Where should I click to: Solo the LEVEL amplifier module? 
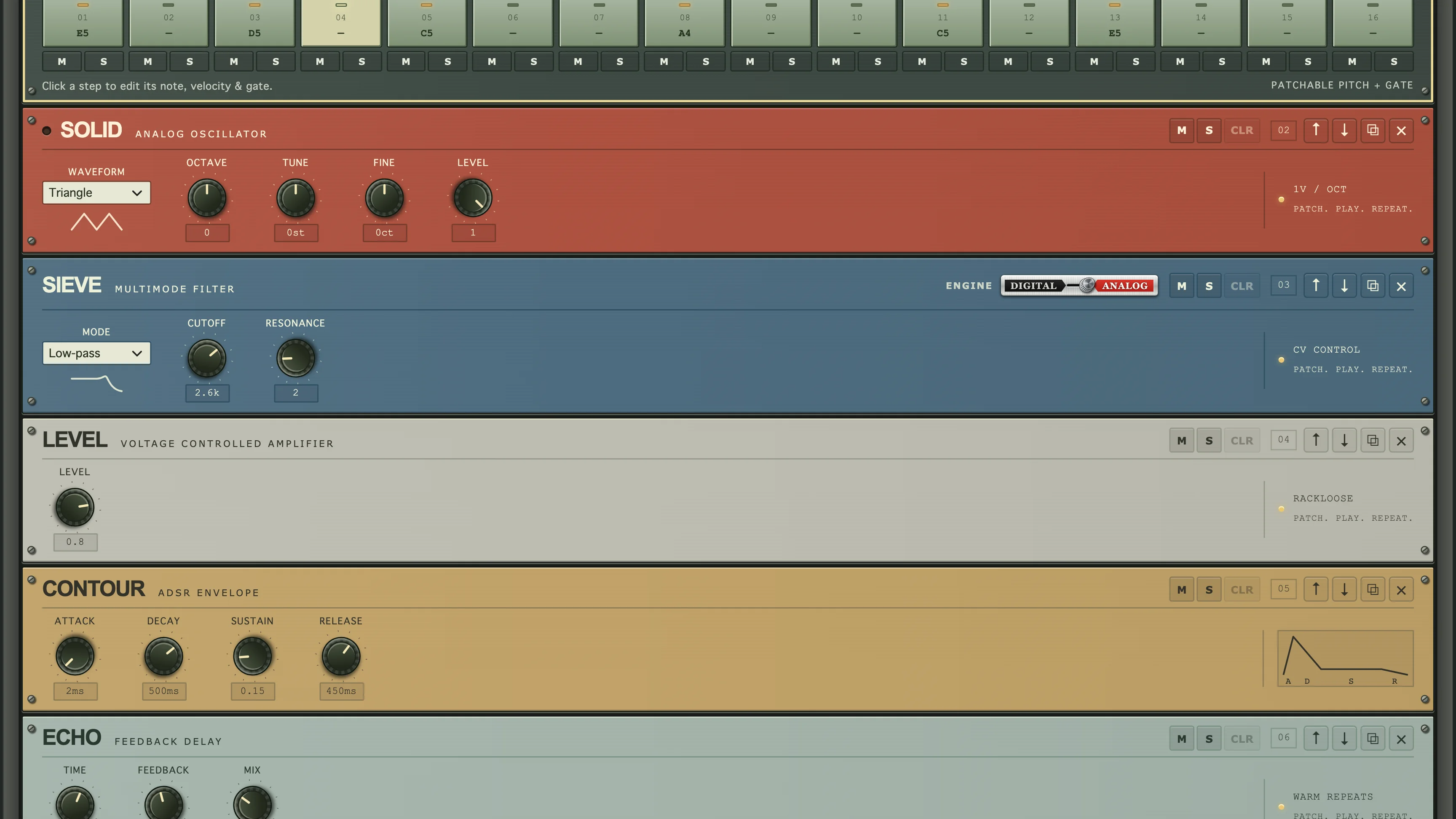coord(1209,440)
